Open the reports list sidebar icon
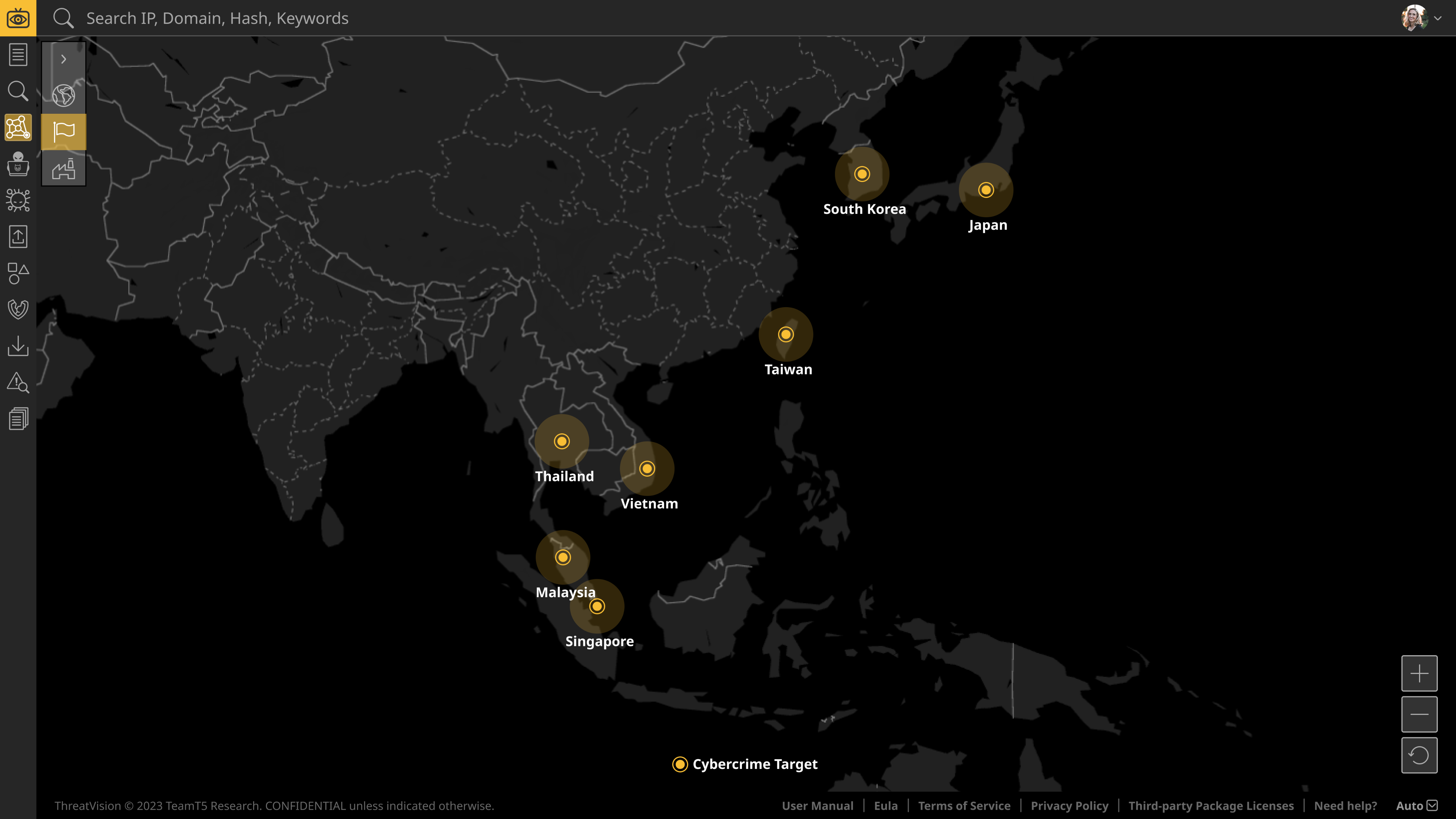 click(x=18, y=55)
